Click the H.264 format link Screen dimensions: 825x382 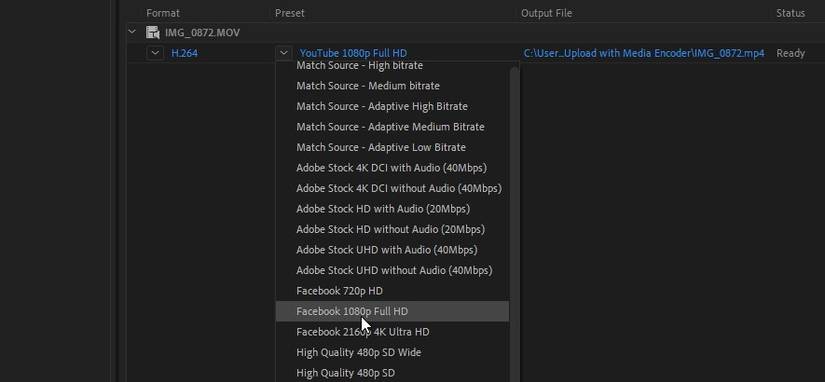coord(184,53)
